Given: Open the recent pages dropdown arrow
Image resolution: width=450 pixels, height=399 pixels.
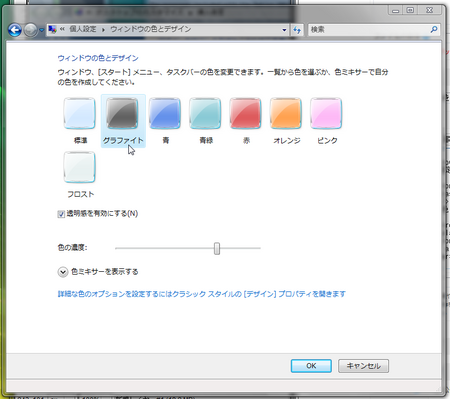Looking at the screenshot, I should (42, 30).
